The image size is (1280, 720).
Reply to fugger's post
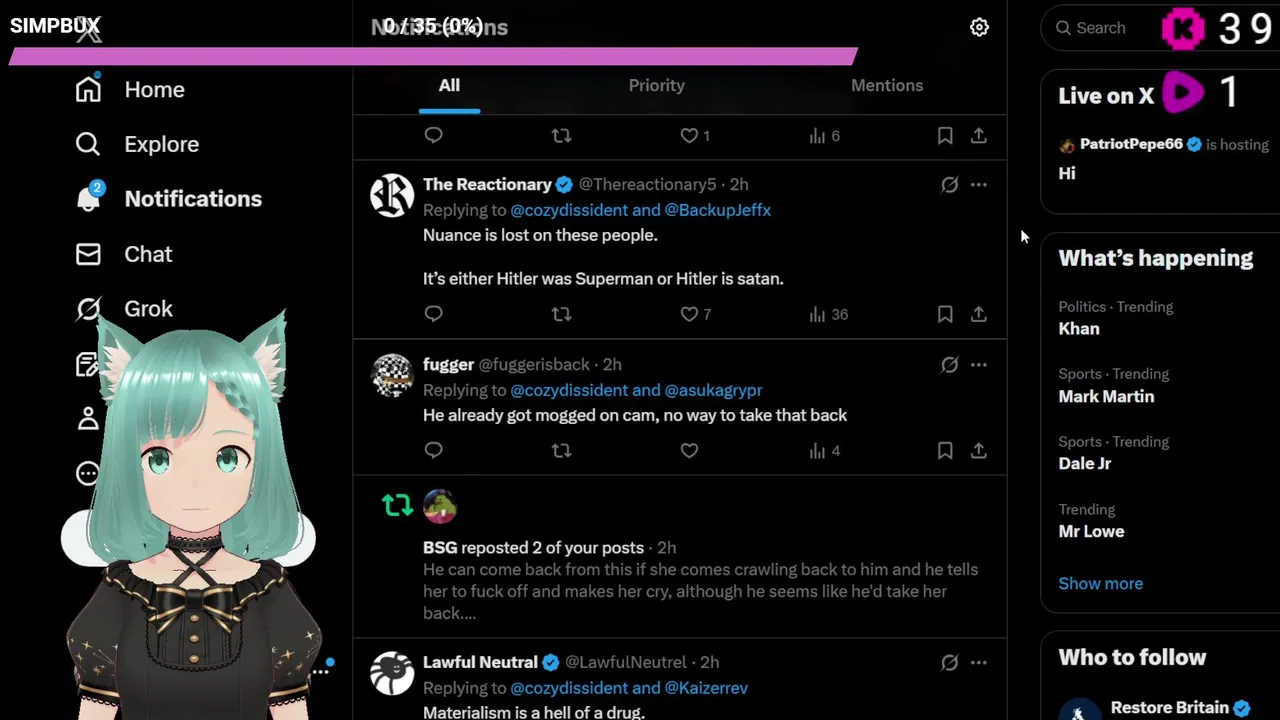pyautogui.click(x=433, y=451)
